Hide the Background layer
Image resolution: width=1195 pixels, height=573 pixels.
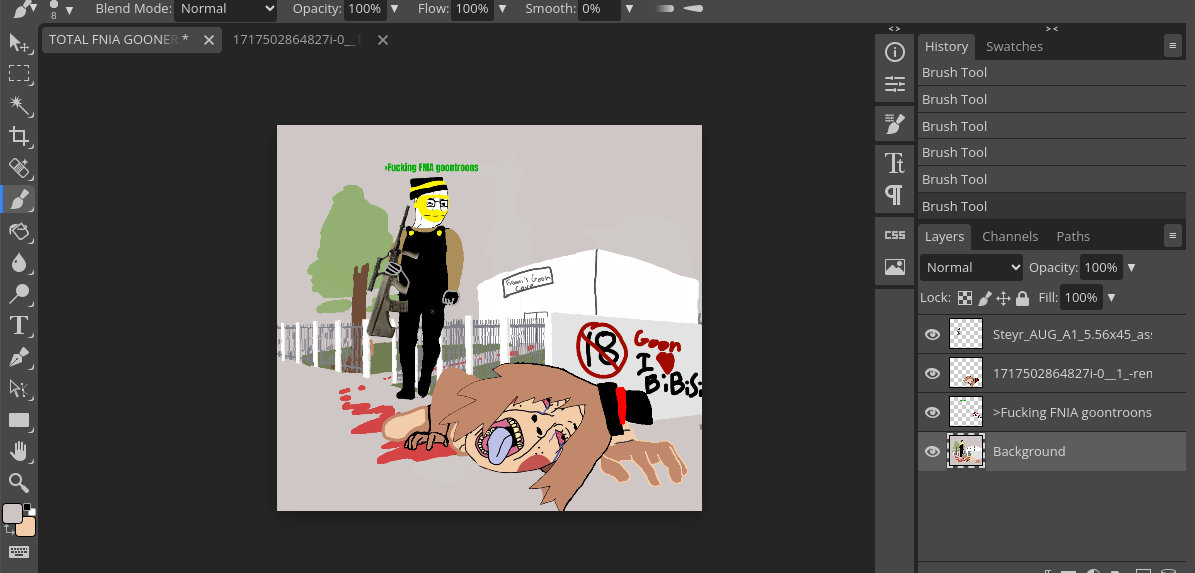(932, 452)
